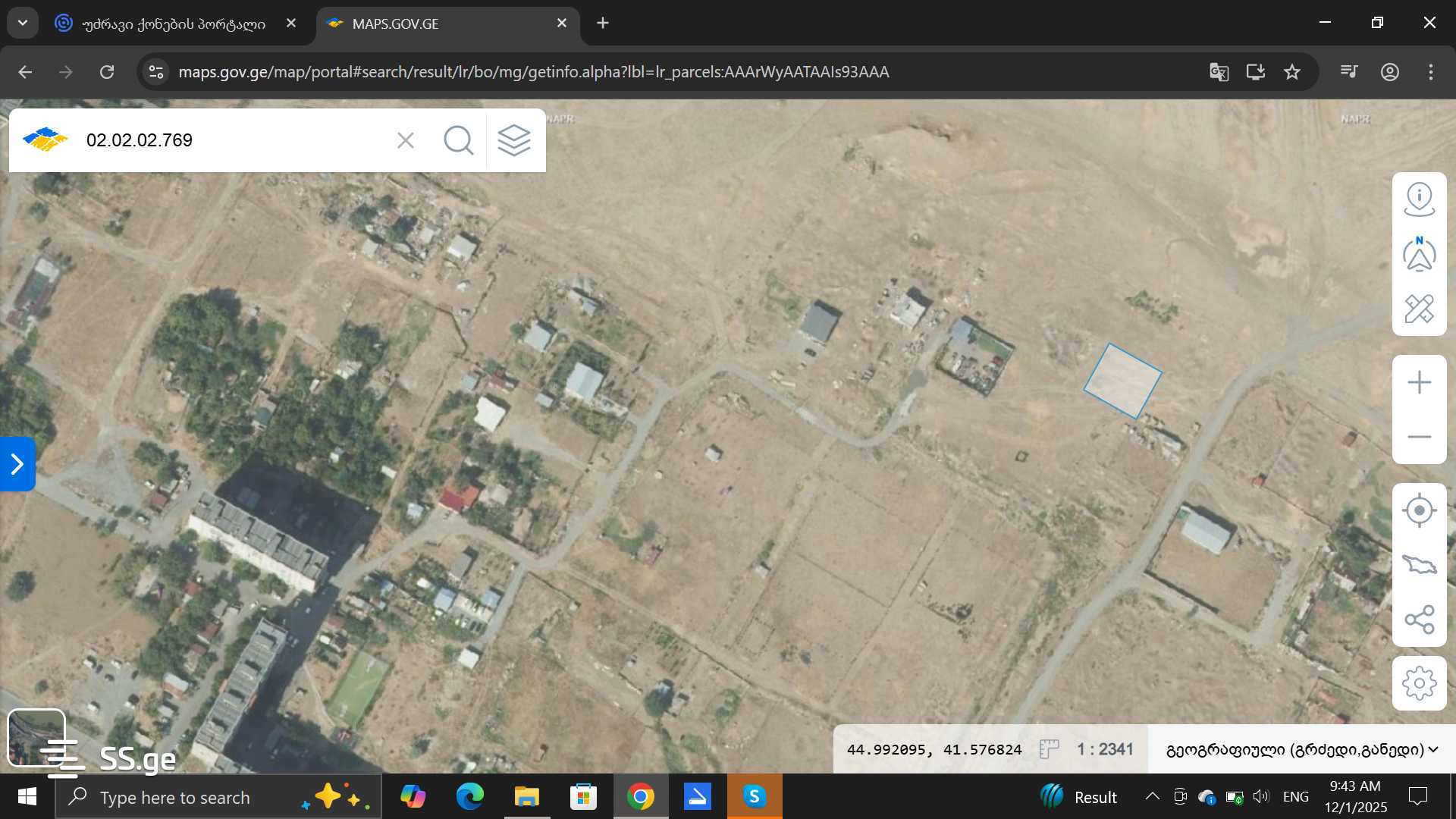Expand the left side panel arrow
Viewport: 1456px width, 819px height.
tap(17, 464)
